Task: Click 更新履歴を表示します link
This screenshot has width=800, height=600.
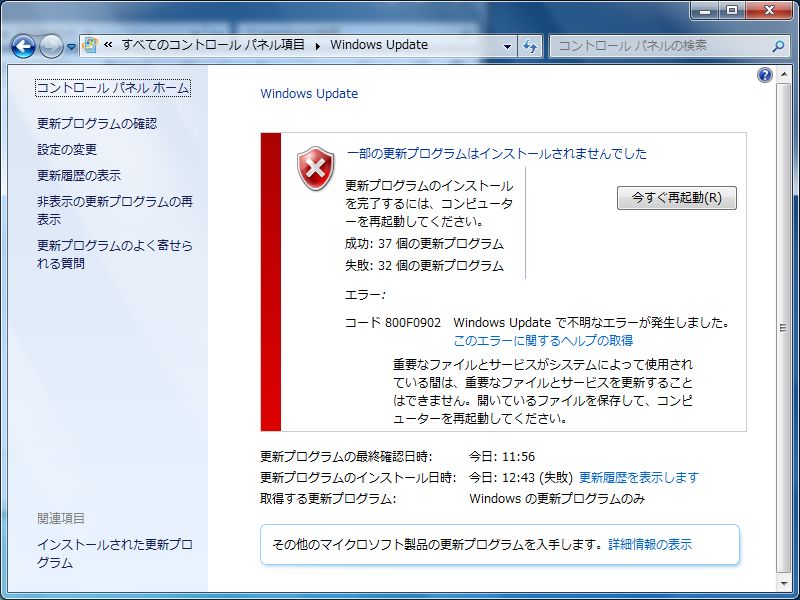Action: pyautogui.click(x=639, y=478)
